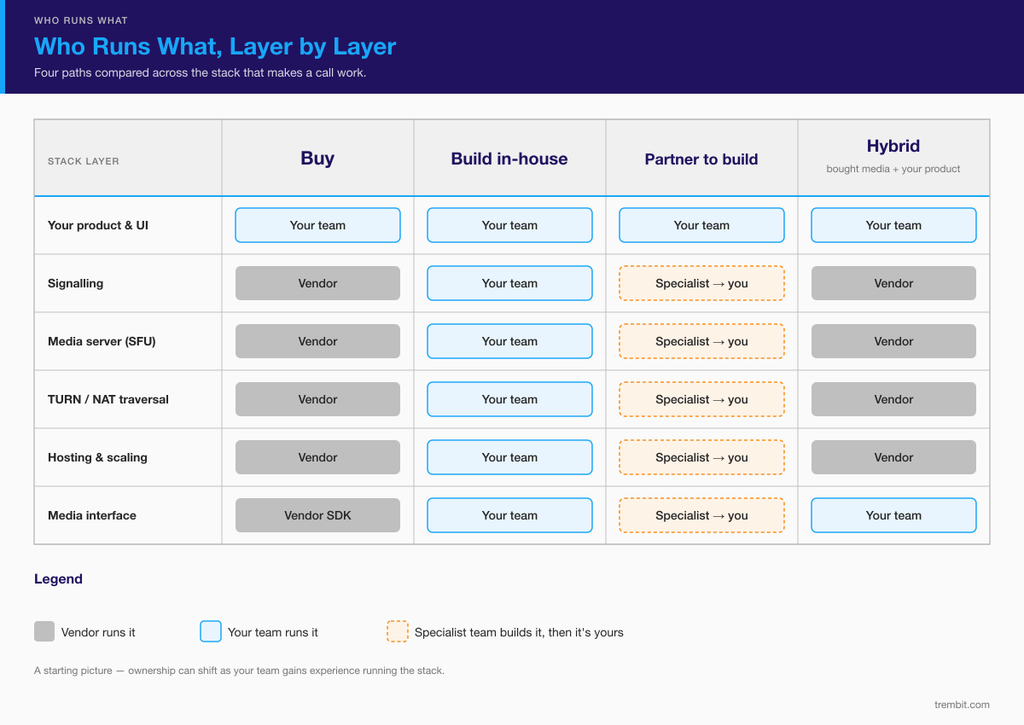This screenshot has height=725, width=1024.
Task: Click 'Your team' in Hybrid, Media interface row
Action: [893, 515]
